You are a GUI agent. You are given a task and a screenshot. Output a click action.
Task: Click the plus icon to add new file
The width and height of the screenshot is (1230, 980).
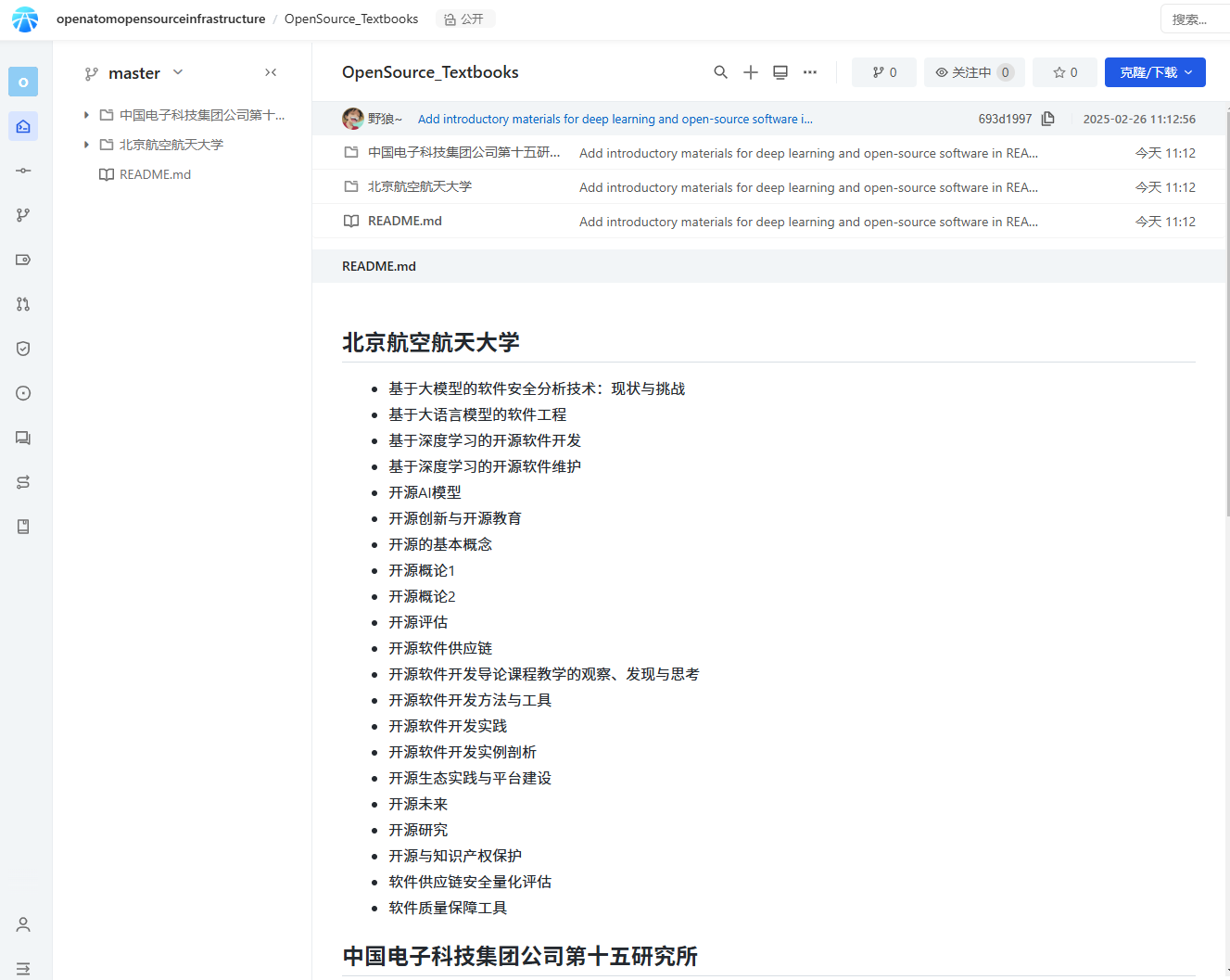[751, 72]
